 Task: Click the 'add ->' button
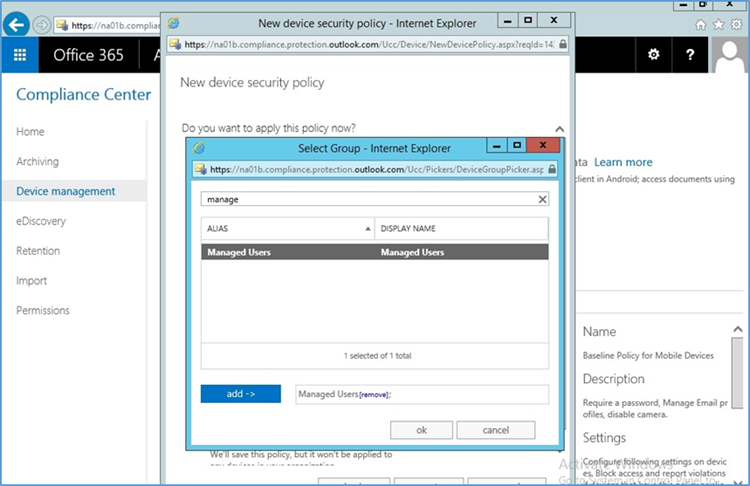pyautogui.click(x=241, y=394)
